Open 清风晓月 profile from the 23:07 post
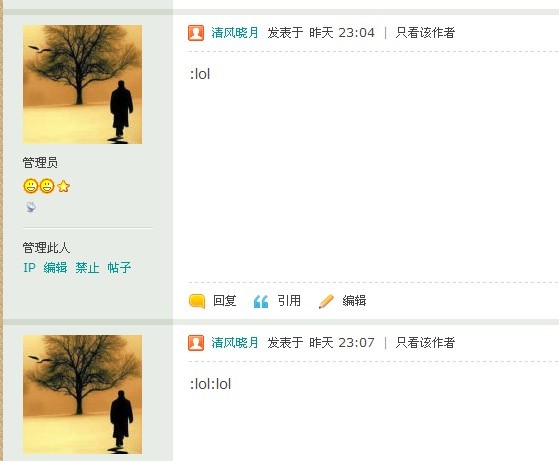This screenshot has height=461, width=559. (235, 343)
